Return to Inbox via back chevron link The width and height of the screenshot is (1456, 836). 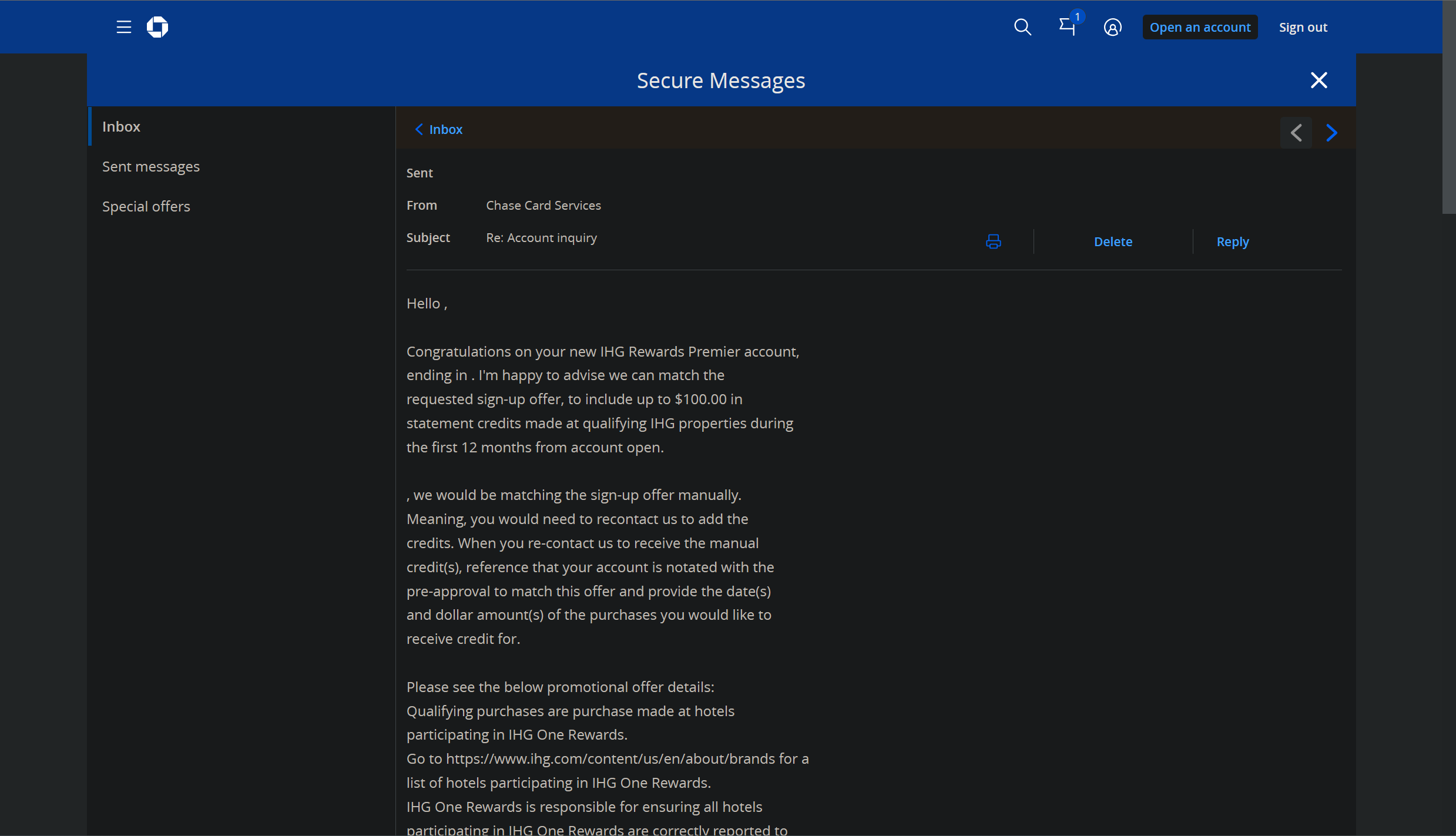[x=439, y=129]
